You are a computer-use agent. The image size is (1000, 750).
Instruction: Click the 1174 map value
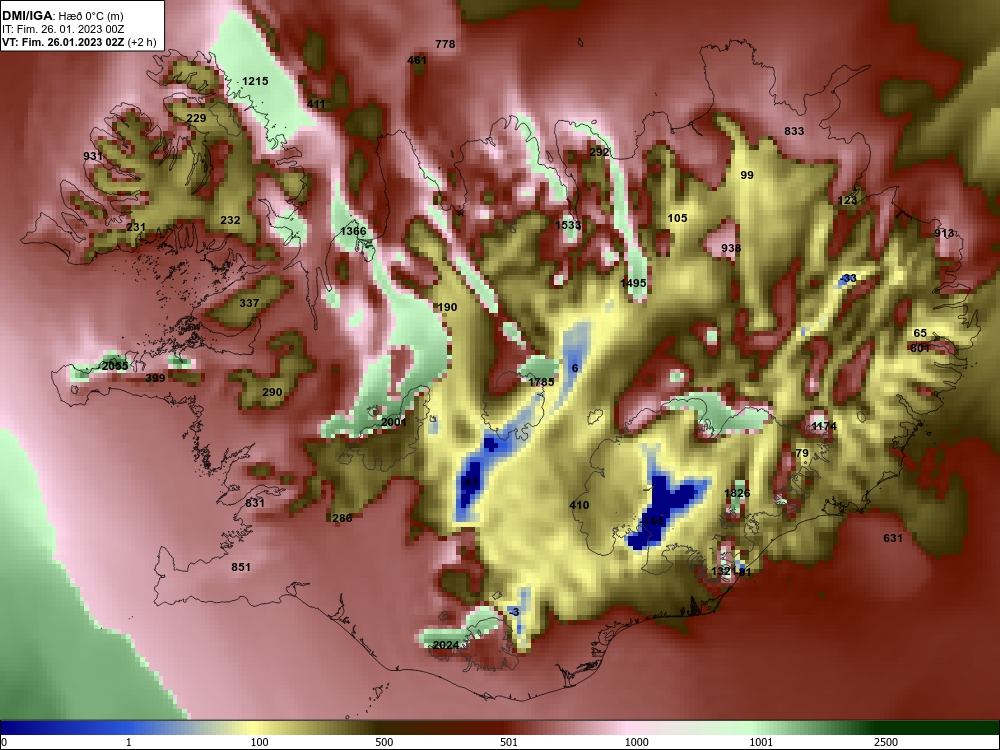point(824,426)
